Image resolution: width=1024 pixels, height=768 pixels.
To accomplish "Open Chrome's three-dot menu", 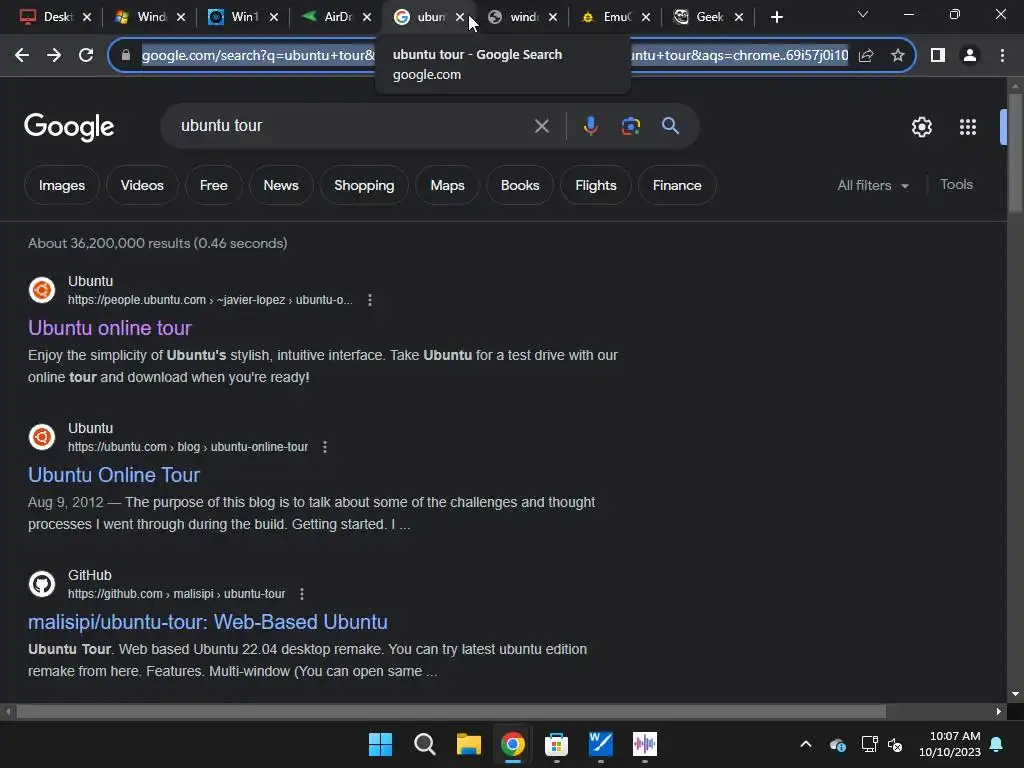I will 1002,56.
